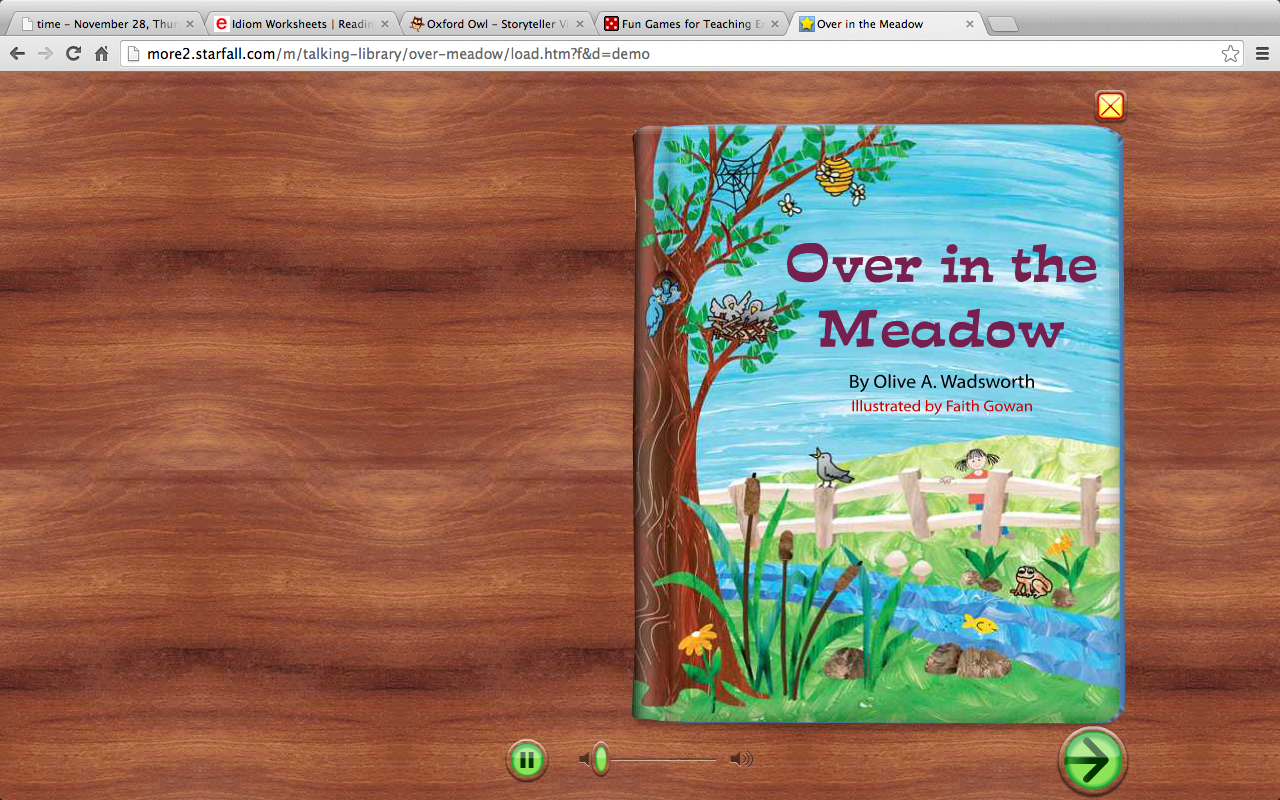Screen dimensions: 1280x800
Task: Open a new browser tab
Action: (1002, 25)
